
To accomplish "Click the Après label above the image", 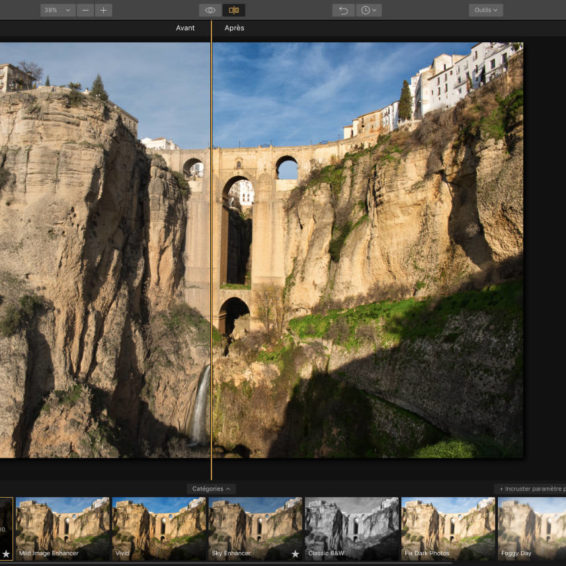I will click(x=234, y=28).
